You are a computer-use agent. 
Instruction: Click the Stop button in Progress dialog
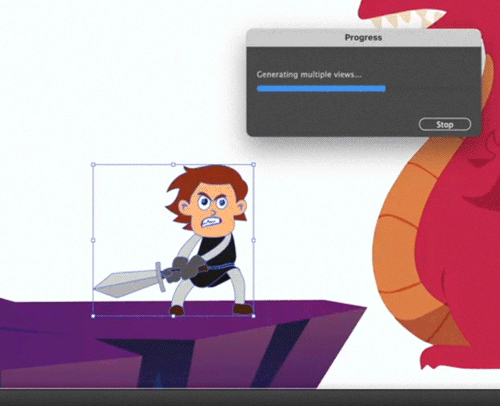tap(445, 124)
